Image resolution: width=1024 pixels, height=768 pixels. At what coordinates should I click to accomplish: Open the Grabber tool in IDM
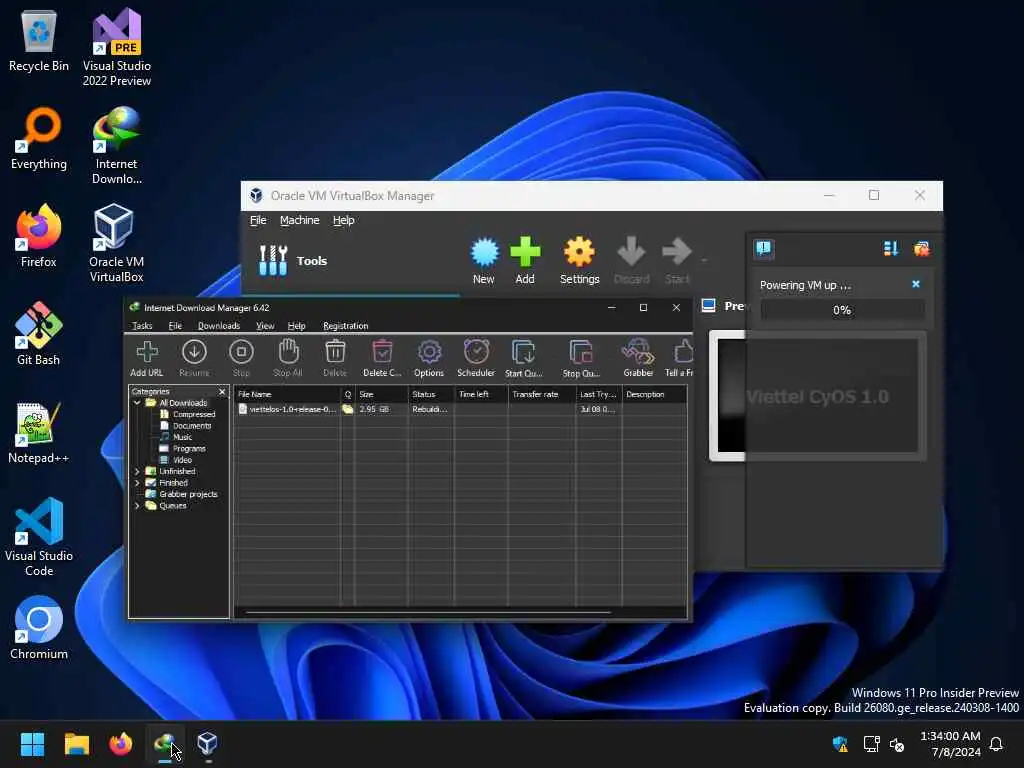[638, 358]
